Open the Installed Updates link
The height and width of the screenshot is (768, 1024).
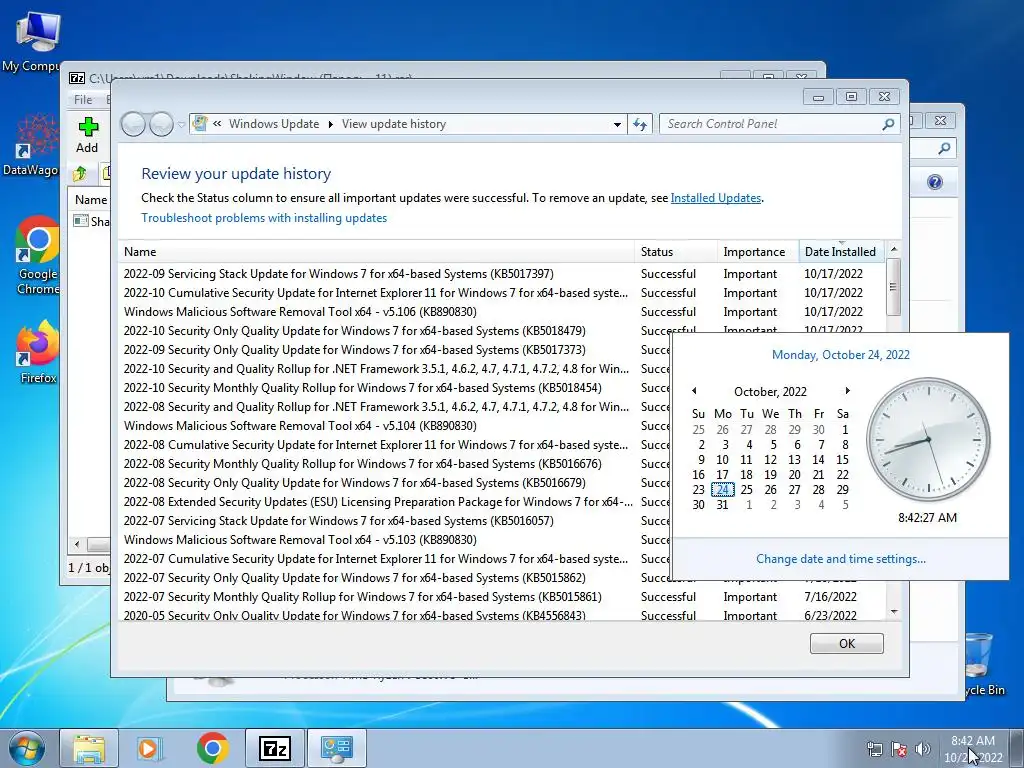tap(716, 198)
